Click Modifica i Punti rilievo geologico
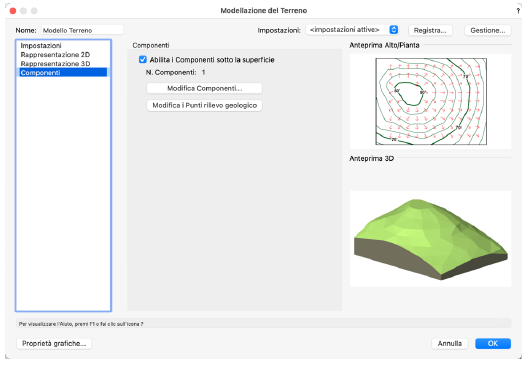This screenshot has width=528, height=366. point(204,105)
